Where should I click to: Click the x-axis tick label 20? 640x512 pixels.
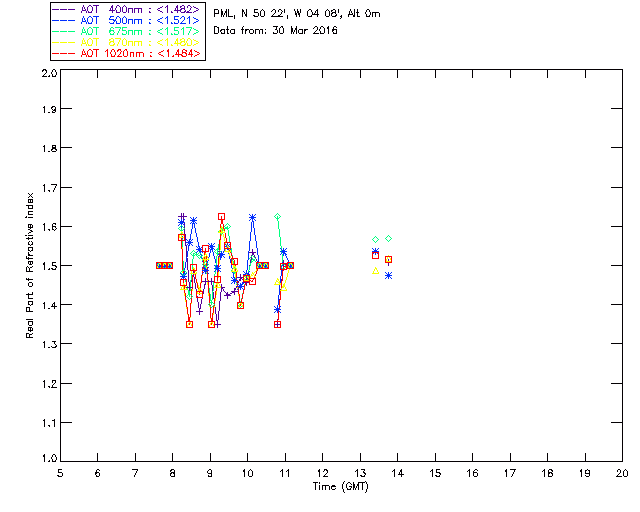(622, 474)
